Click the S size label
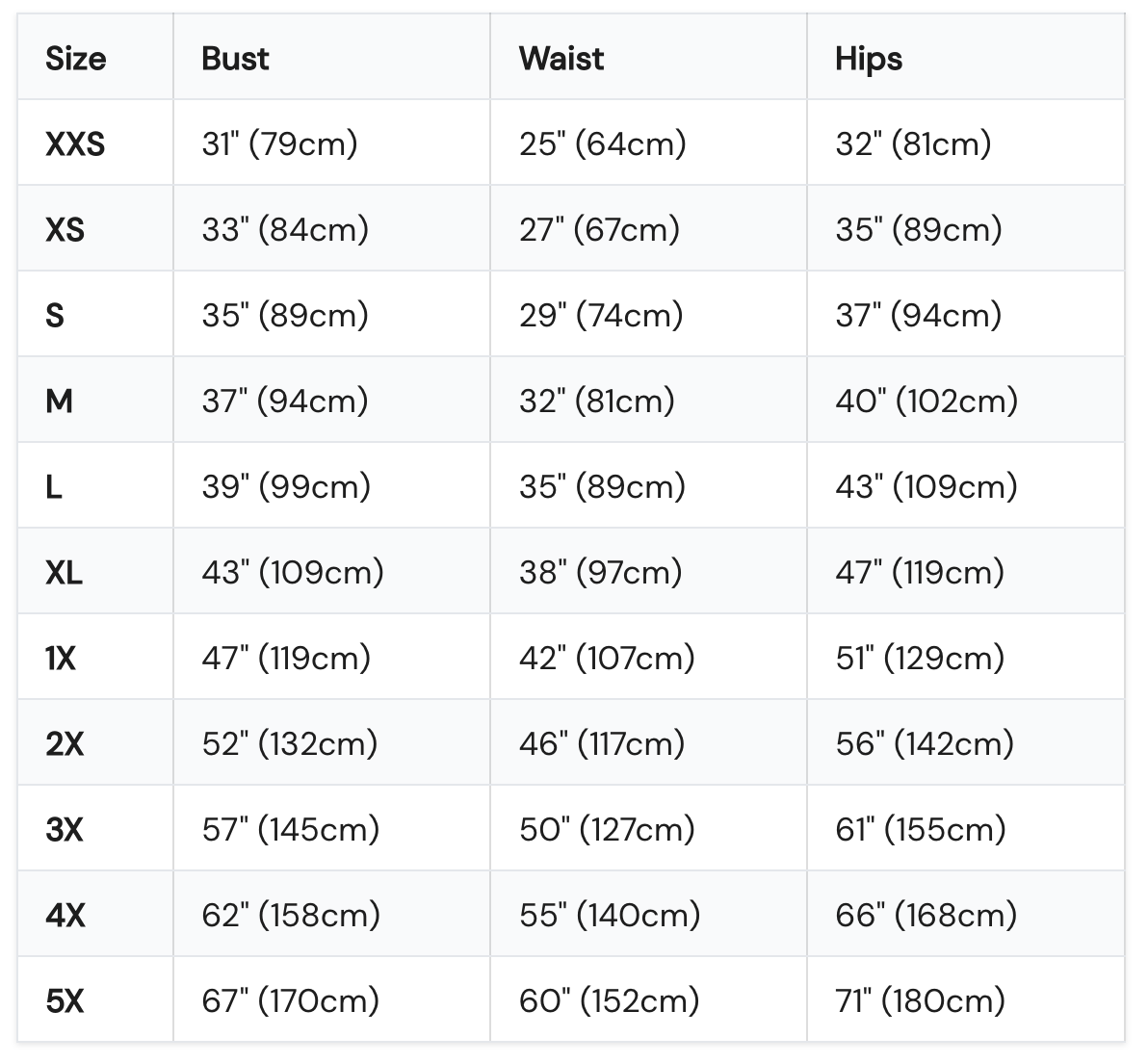The width and height of the screenshot is (1148, 1063). [55, 315]
